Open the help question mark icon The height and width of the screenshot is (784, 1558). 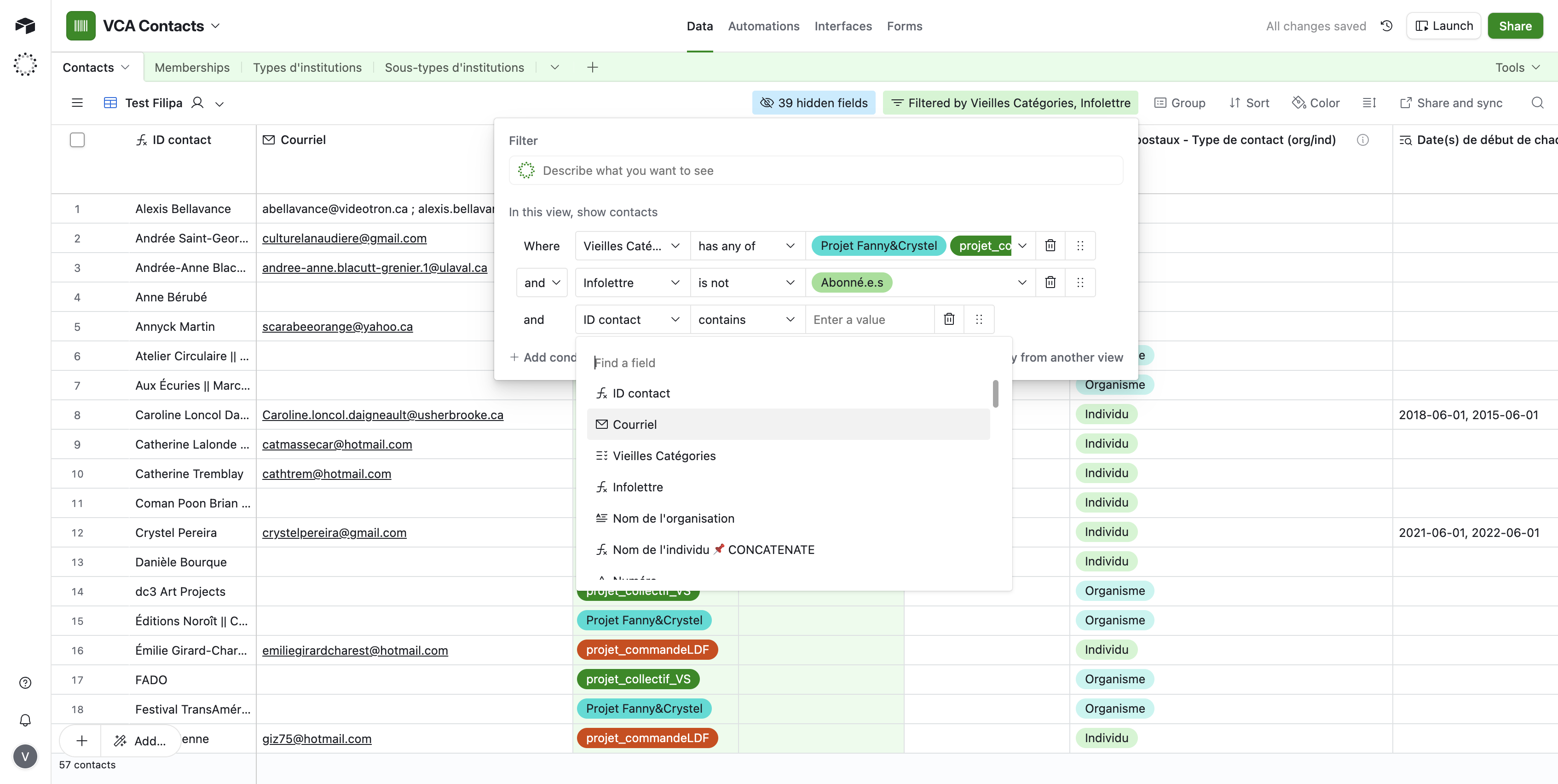pyautogui.click(x=25, y=683)
